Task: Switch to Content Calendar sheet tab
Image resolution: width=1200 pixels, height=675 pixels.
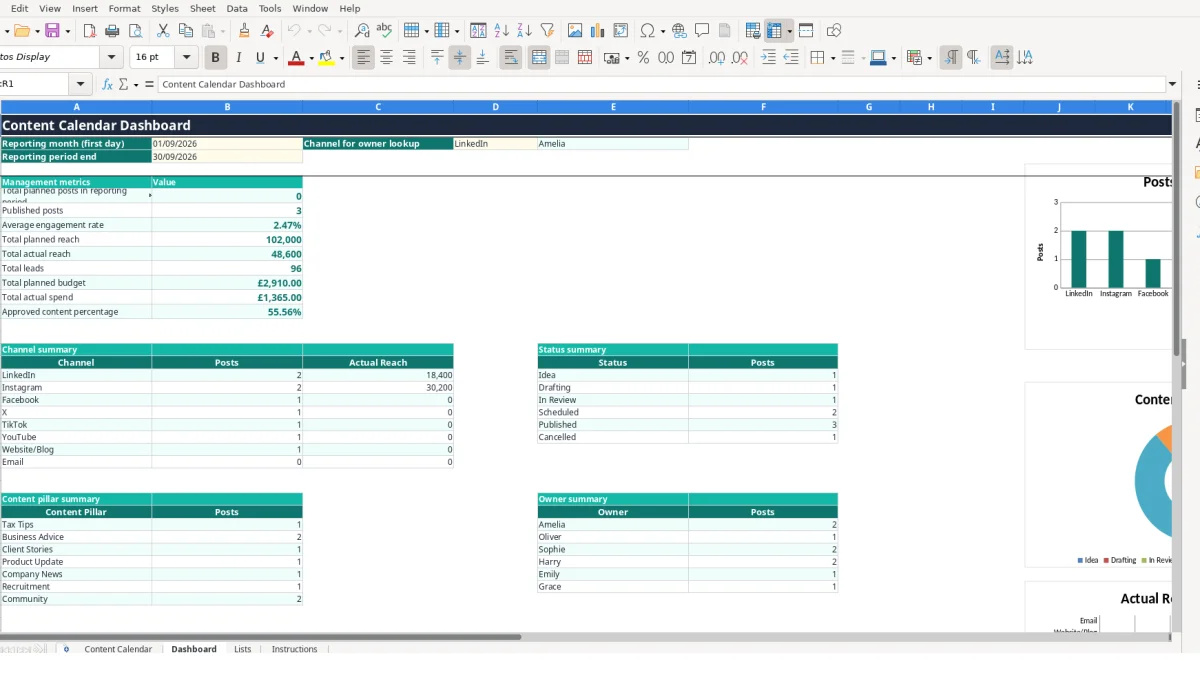Action: pyautogui.click(x=118, y=649)
